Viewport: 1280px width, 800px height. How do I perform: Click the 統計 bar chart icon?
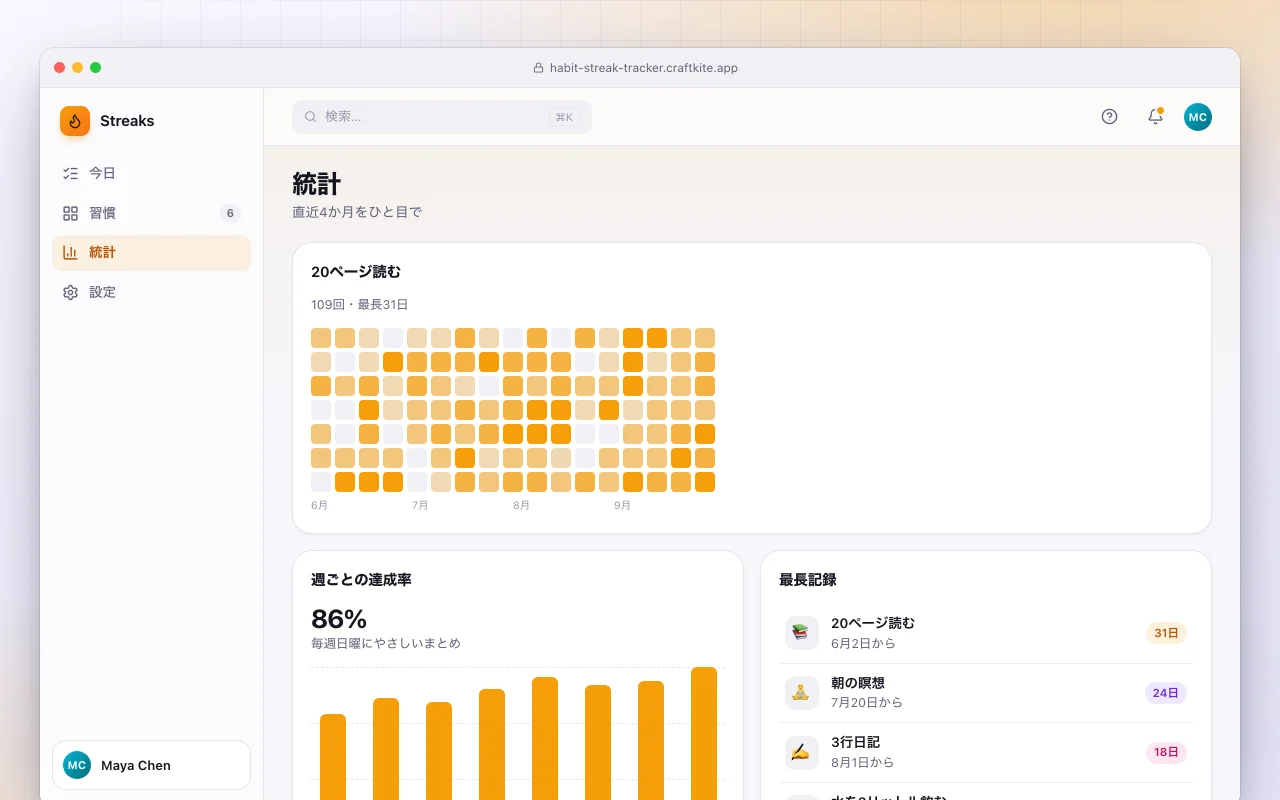tap(70, 253)
